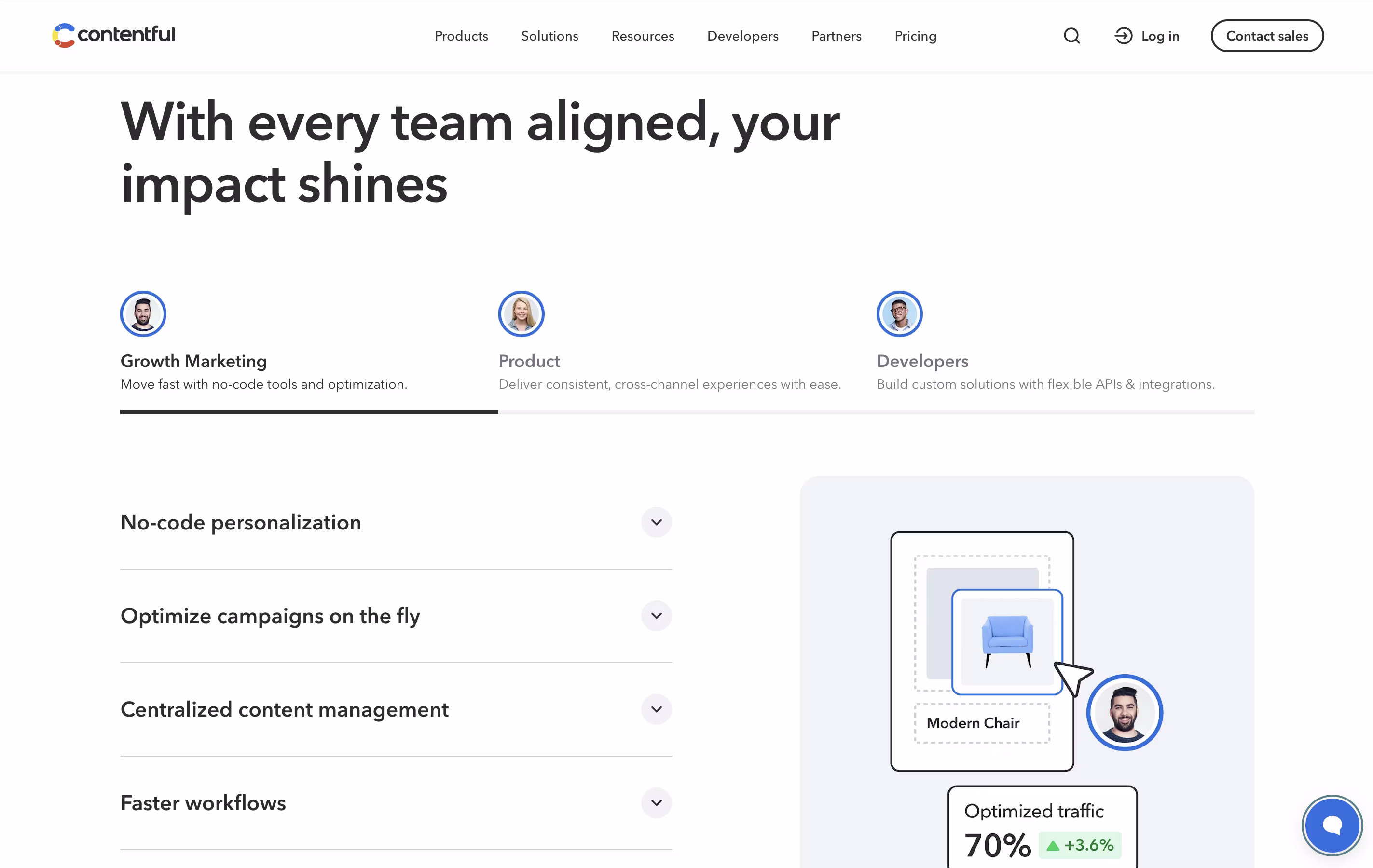This screenshot has width=1373, height=868.
Task: Click the blue chair image card
Action: pos(1007,642)
